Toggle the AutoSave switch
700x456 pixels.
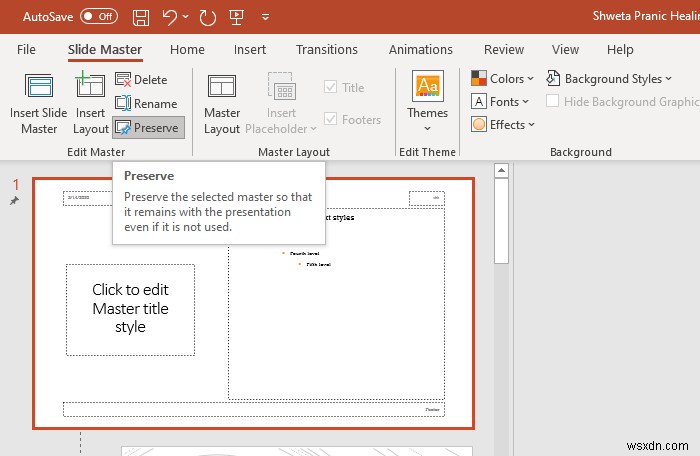99,17
